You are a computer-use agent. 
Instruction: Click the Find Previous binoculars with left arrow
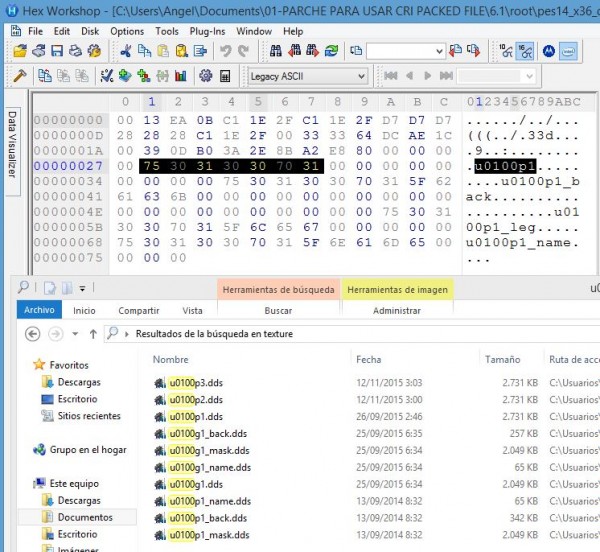pos(294,50)
